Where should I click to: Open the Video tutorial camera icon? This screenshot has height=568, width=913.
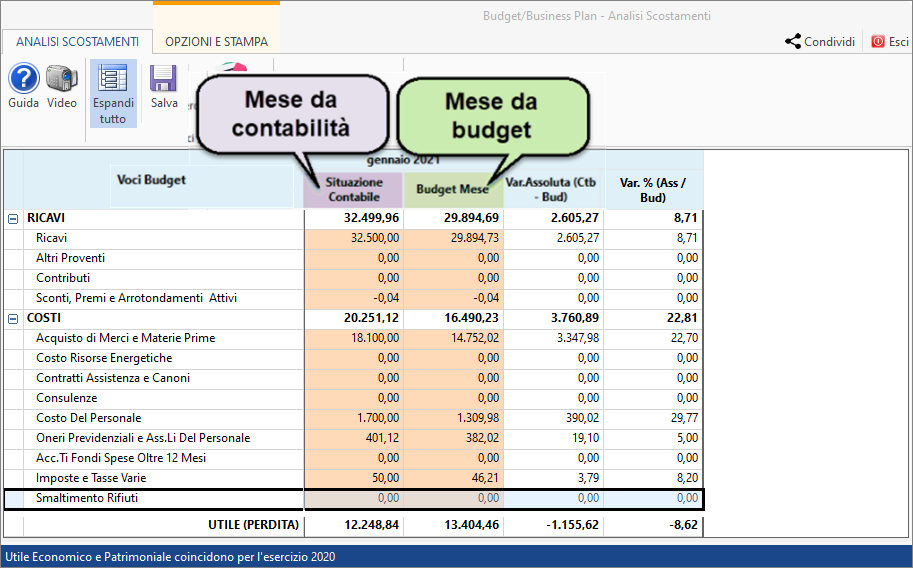coord(62,79)
